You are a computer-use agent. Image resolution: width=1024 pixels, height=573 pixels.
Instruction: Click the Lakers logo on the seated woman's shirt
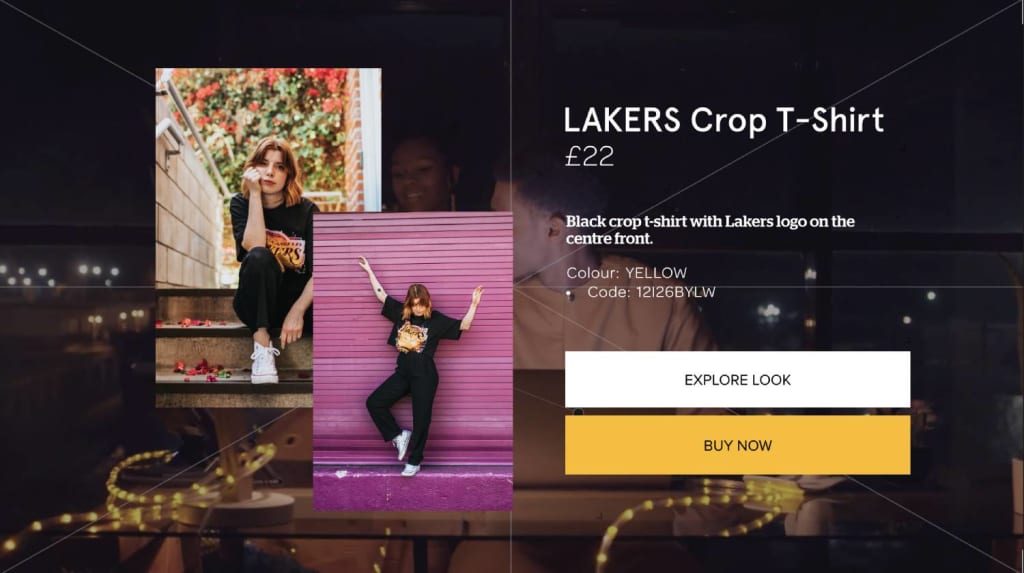pos(286,250)
